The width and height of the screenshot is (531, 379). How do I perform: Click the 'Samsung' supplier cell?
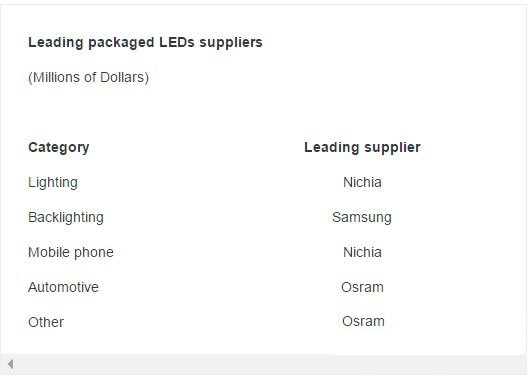362,217
